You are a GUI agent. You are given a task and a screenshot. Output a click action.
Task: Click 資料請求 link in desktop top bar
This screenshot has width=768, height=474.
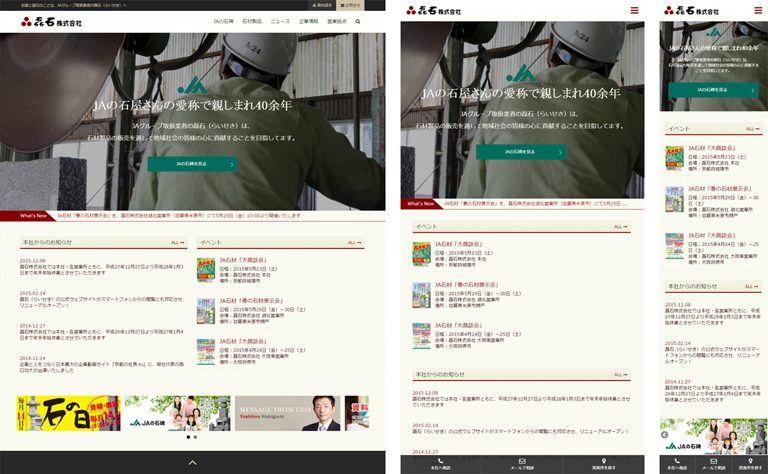[x=322, y=5]
